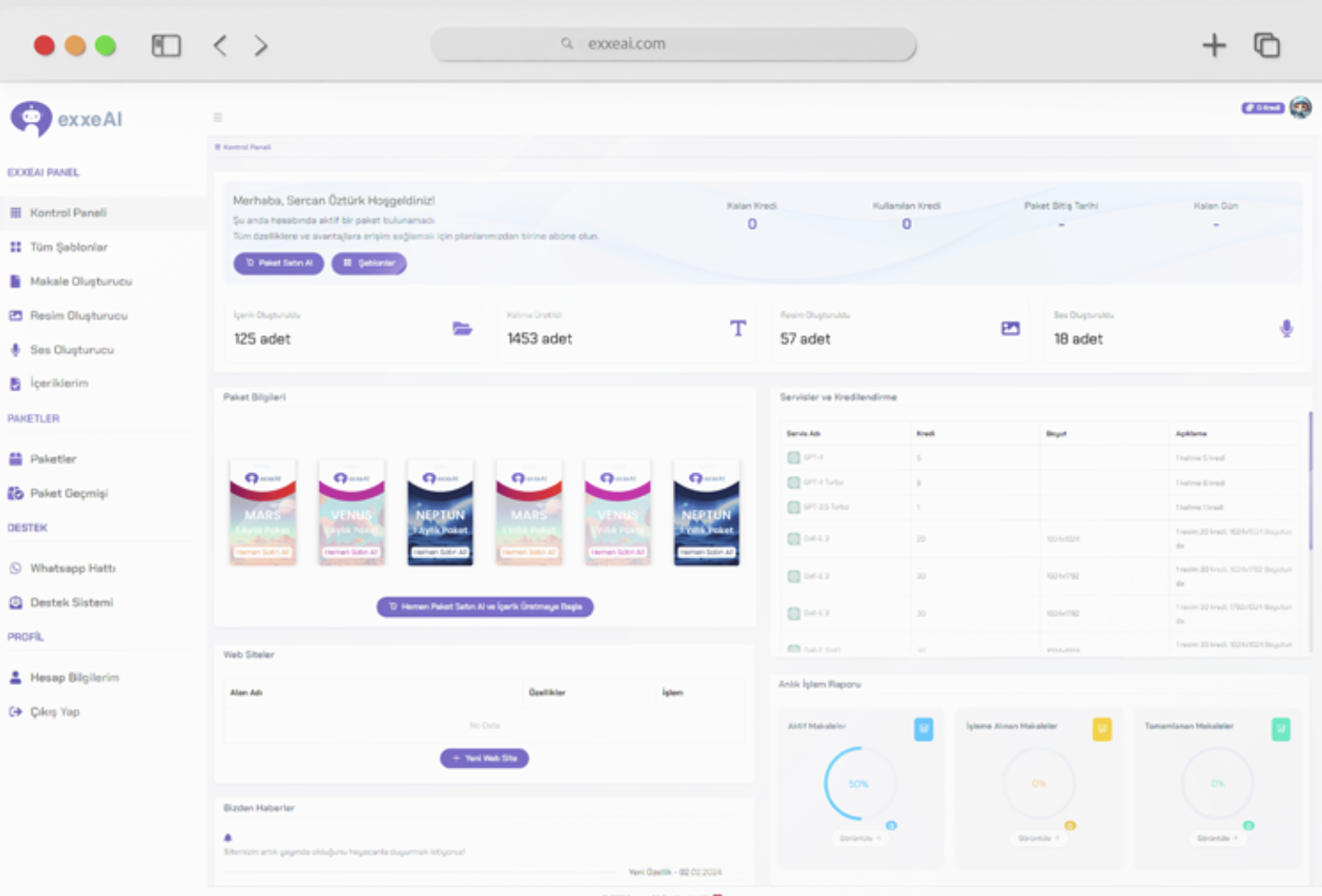
Task: Click the image icon in the 57 adet card
Action: (x=1011, y=328)
